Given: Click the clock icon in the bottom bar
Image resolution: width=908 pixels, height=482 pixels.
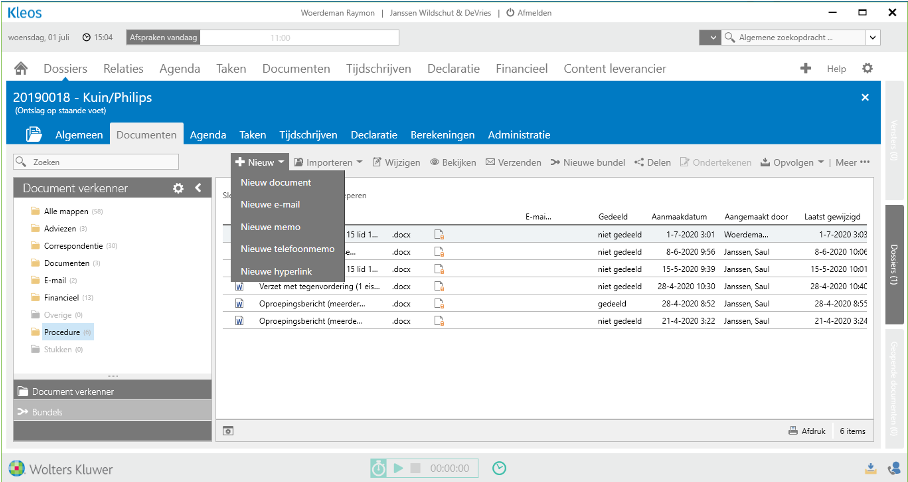Looking at the screenshot, I should coord(499,468).
